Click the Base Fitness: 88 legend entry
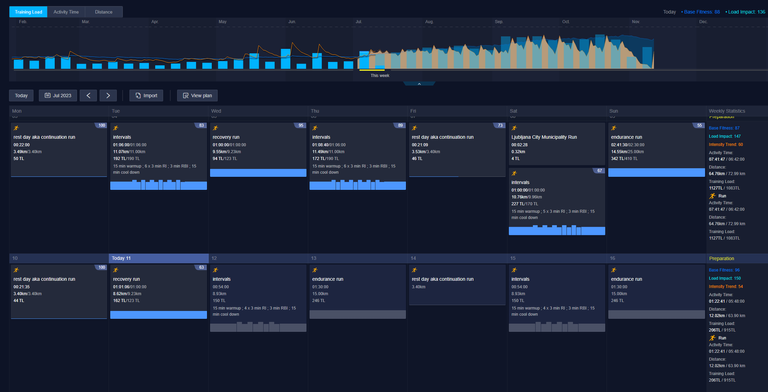768x392 pixels. click(x=700, y=12)
